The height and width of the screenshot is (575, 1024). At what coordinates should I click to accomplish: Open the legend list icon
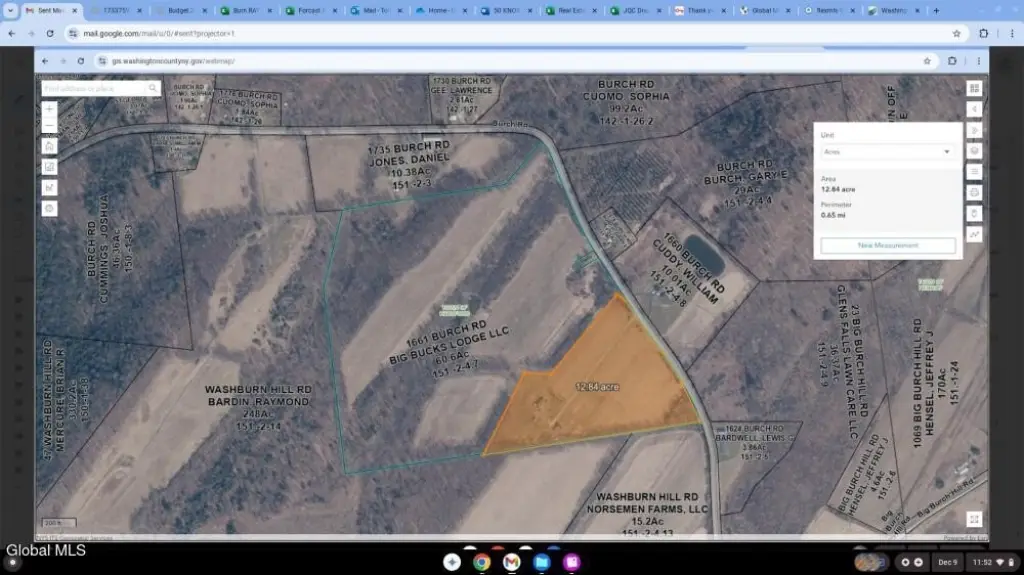point(974,171)
